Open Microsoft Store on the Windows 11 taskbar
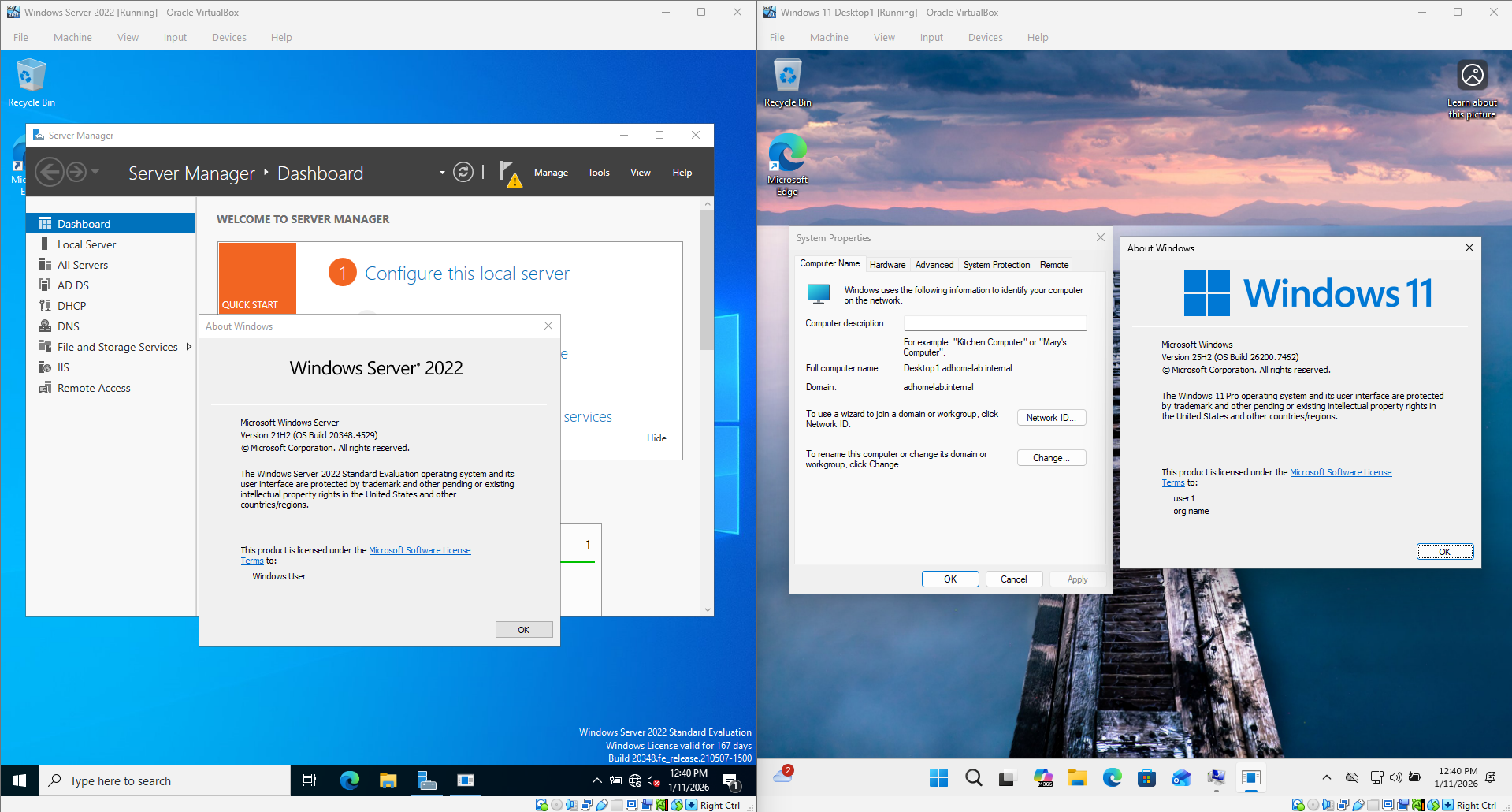 (x=1146, y=778)
